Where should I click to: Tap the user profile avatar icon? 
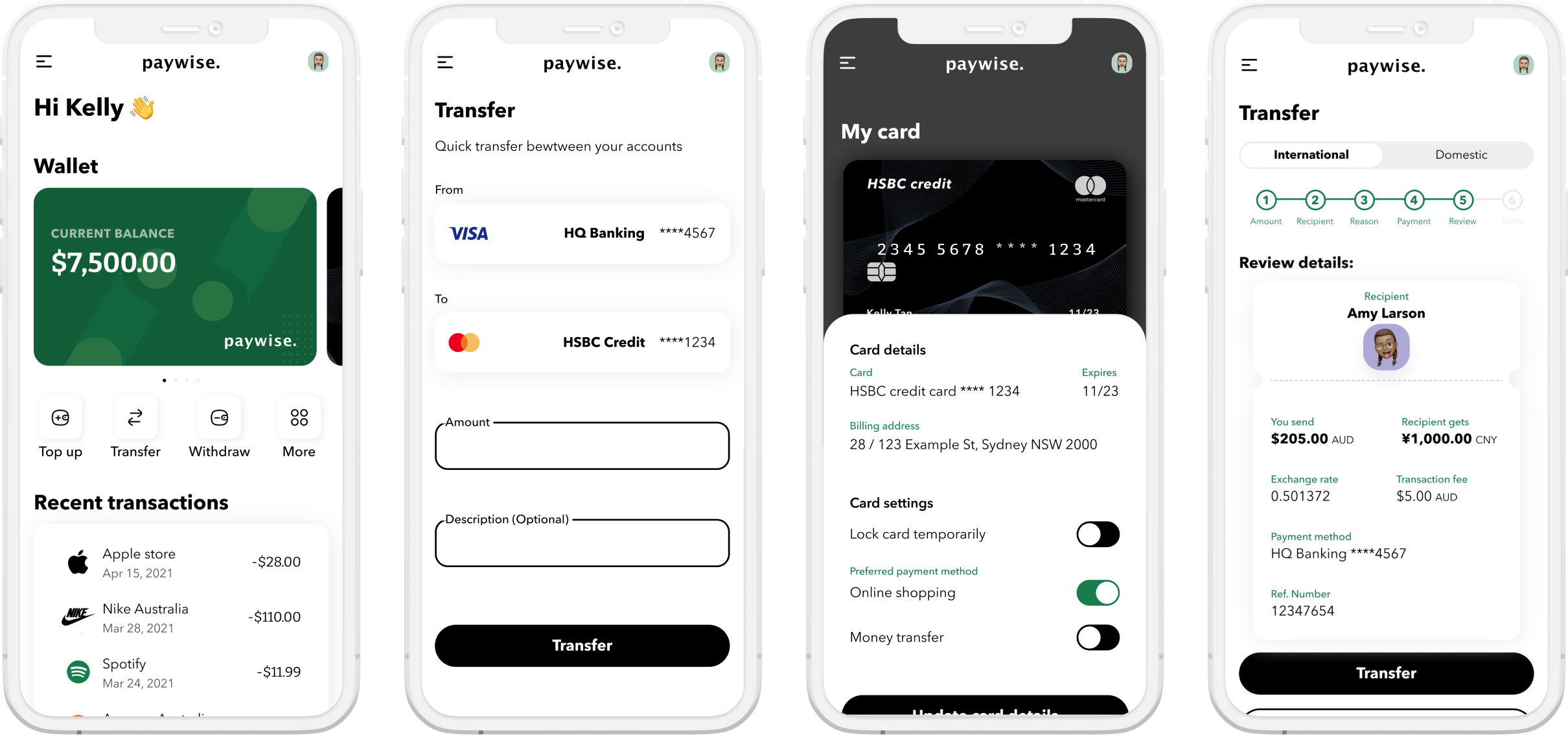coord(319,62)
